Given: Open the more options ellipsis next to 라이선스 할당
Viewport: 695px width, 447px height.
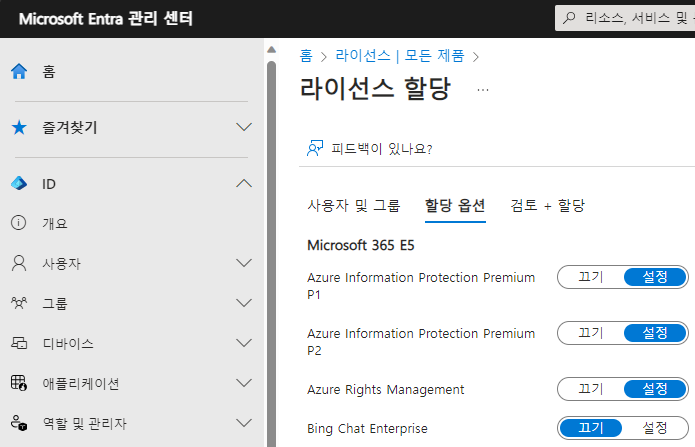Looking at the screenshot, I should pyautogui.click(x=483, y=90).
